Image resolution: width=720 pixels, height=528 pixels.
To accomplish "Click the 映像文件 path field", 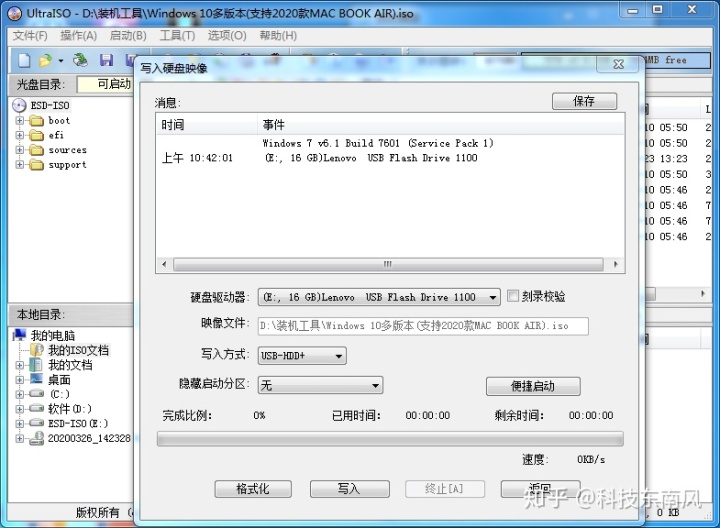I will click(x=423, y=326).
